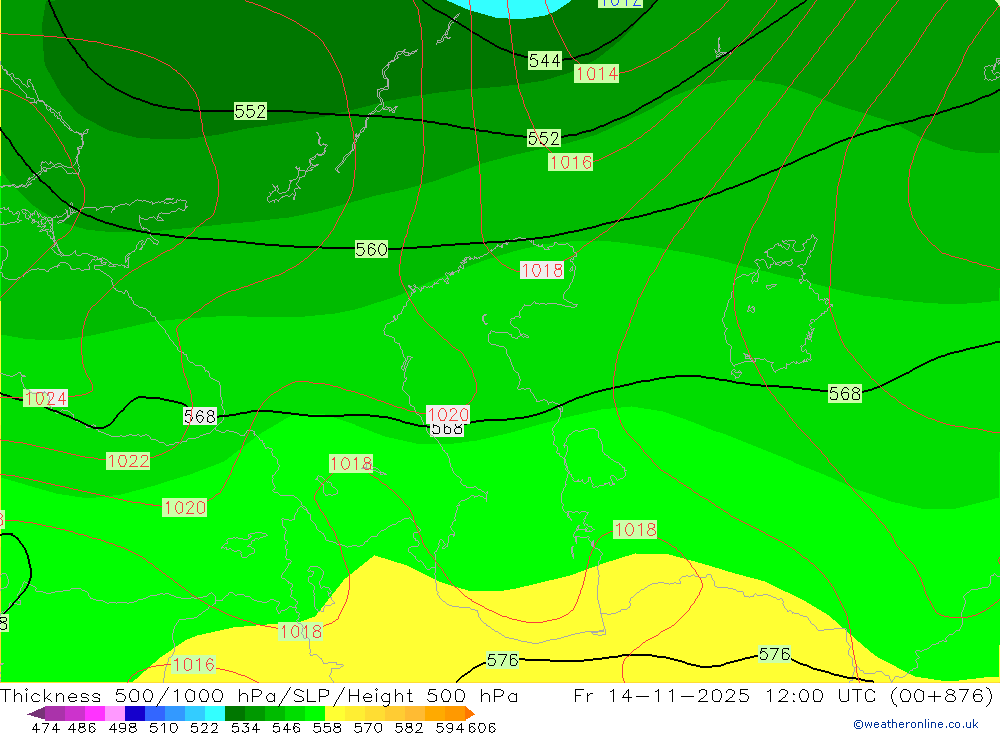
Task: Click the 560 height contour label
Action: click(371, 249)
